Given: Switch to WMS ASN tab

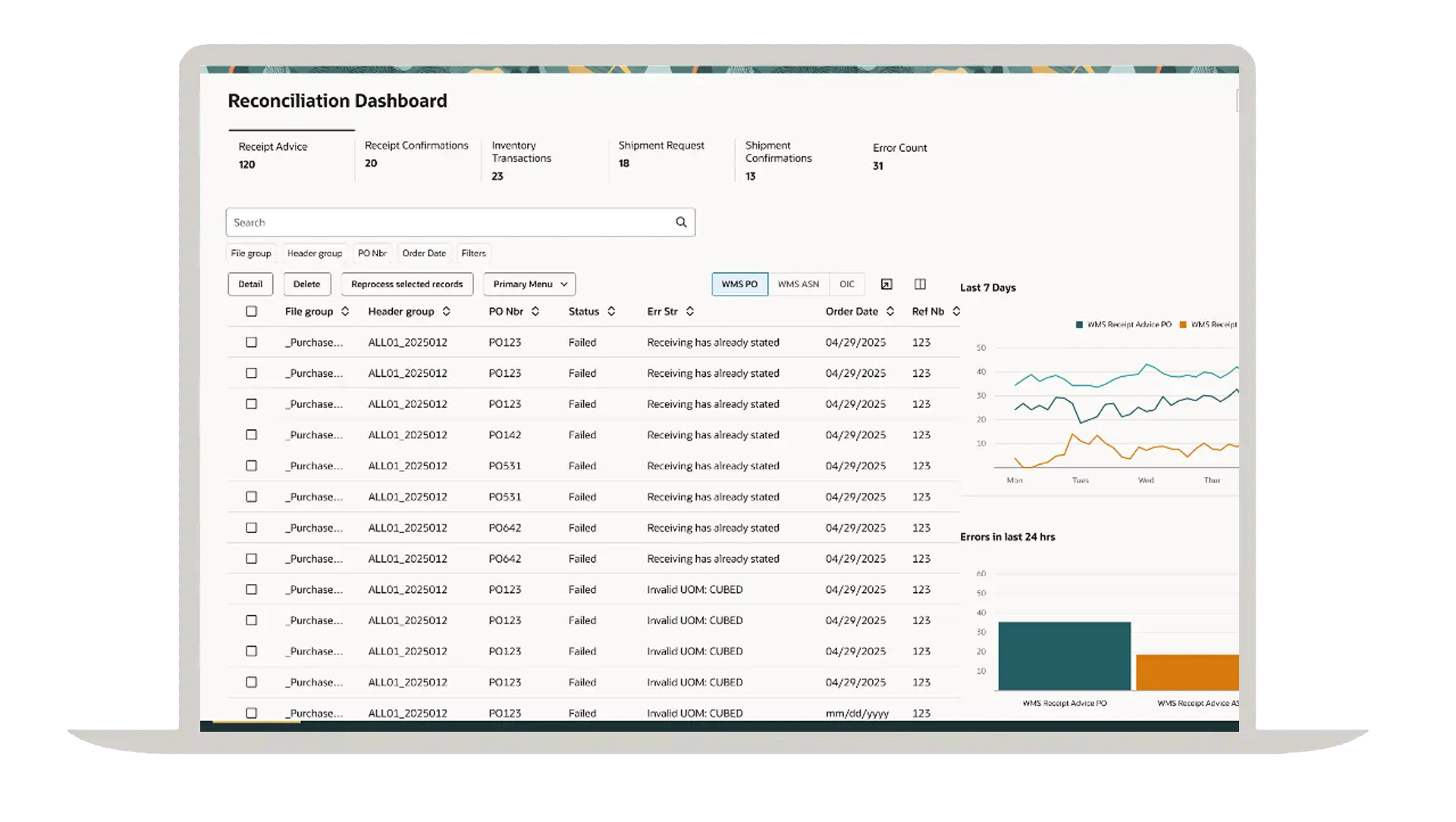Looking at the screenshot, I should 798,284.
